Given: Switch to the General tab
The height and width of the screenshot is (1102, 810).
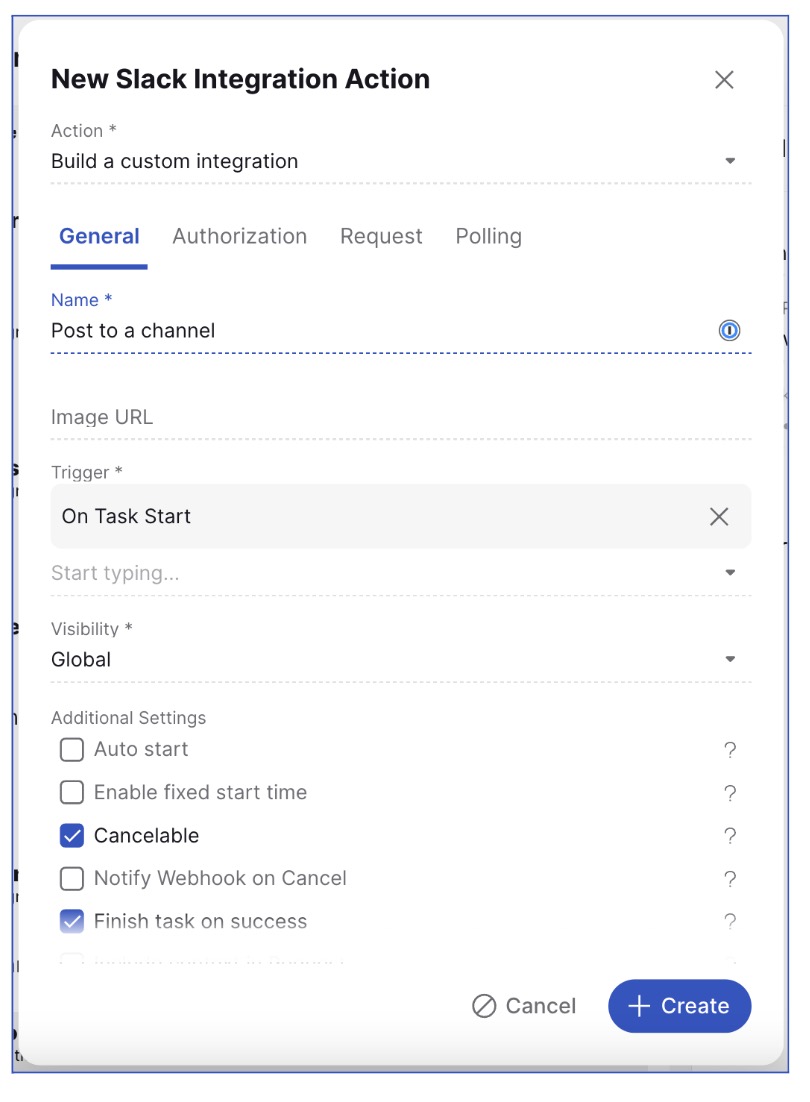Looking at the screenshot, I should click(99, 236).
